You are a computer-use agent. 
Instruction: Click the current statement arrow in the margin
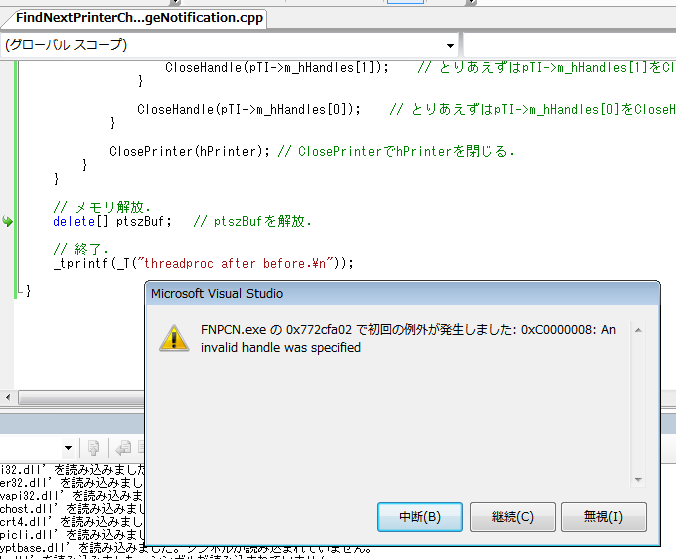(7, 222)
